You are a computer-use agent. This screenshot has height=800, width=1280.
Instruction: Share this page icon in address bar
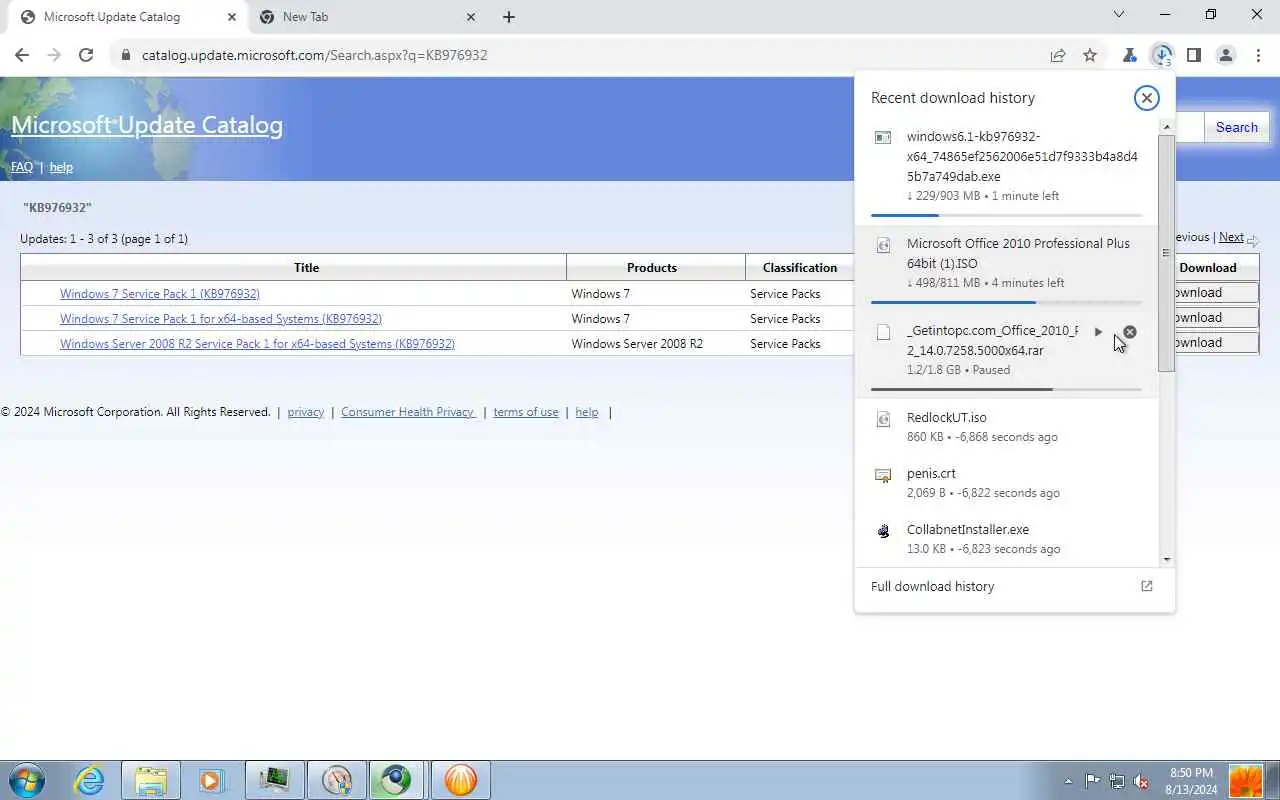point(1058,55)
